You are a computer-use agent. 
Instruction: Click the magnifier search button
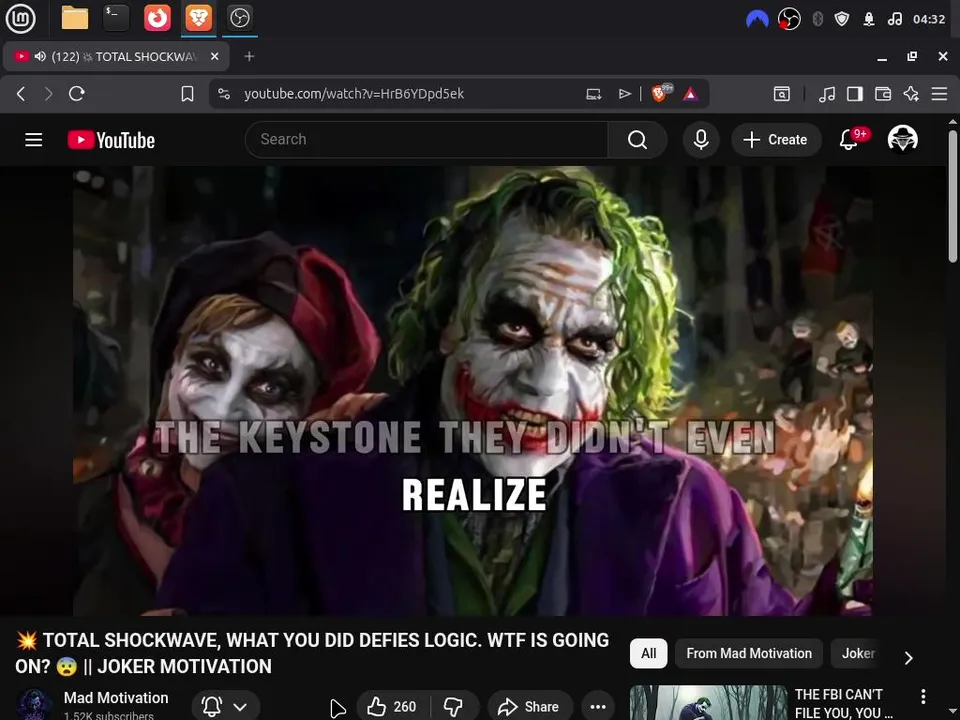pos(637,140)
